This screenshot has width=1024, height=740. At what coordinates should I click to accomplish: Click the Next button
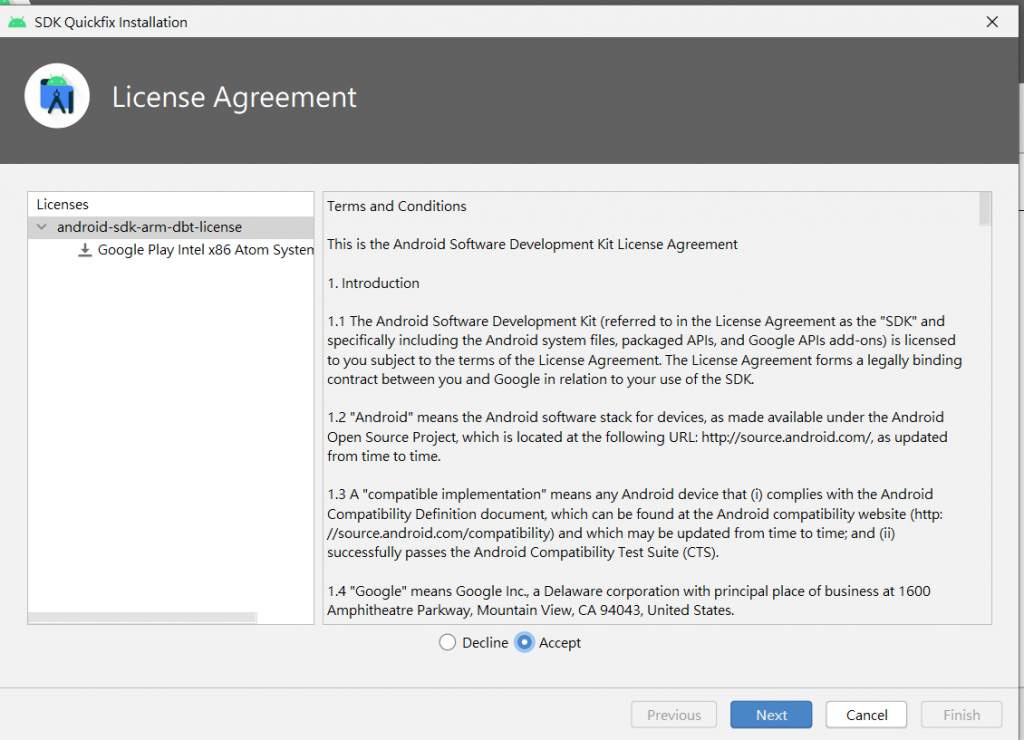coord(771,715)
